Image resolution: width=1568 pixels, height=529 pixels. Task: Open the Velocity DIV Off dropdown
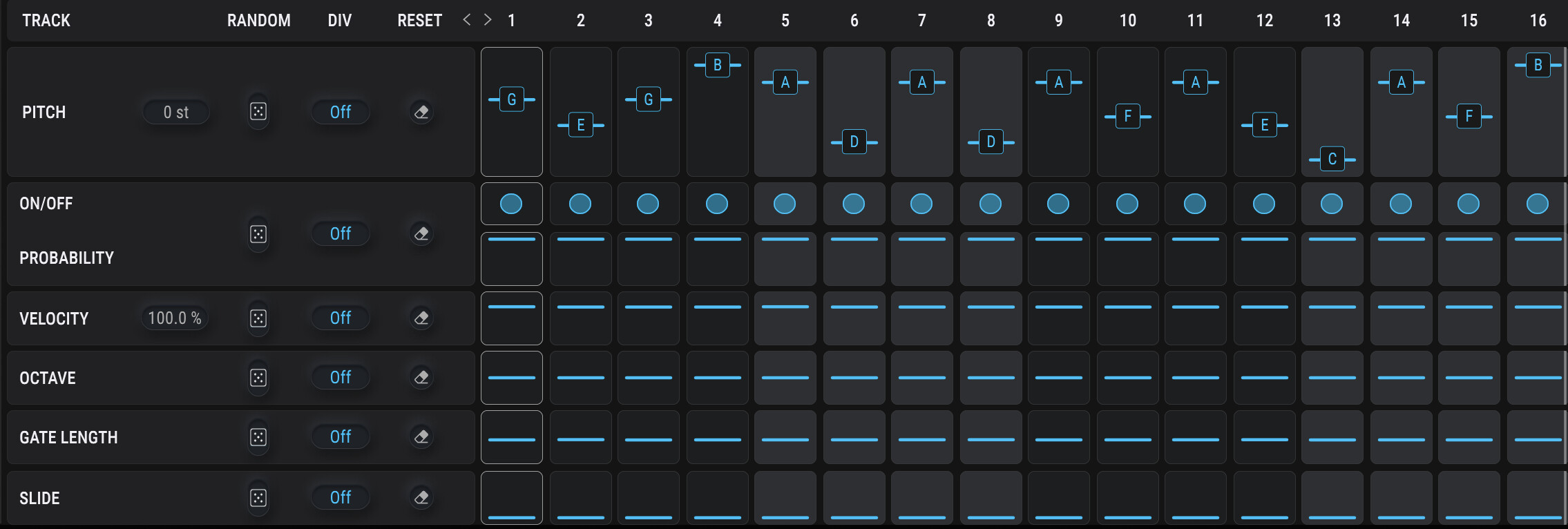pos(341,318)
